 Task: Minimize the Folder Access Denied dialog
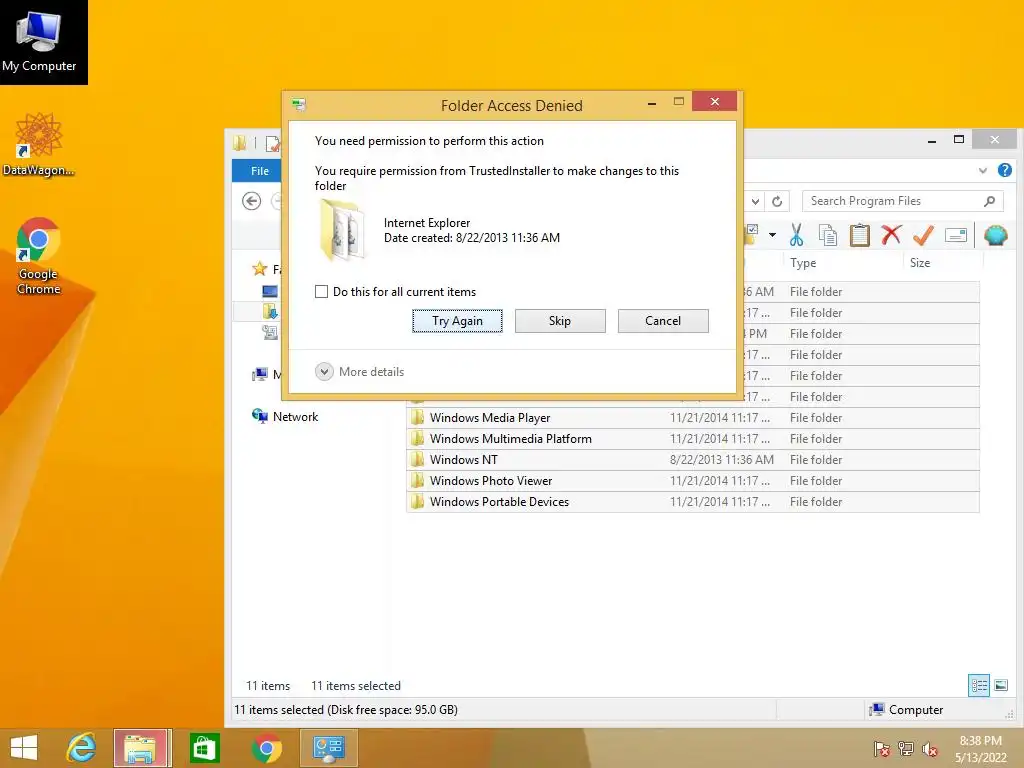pos(652,103)
